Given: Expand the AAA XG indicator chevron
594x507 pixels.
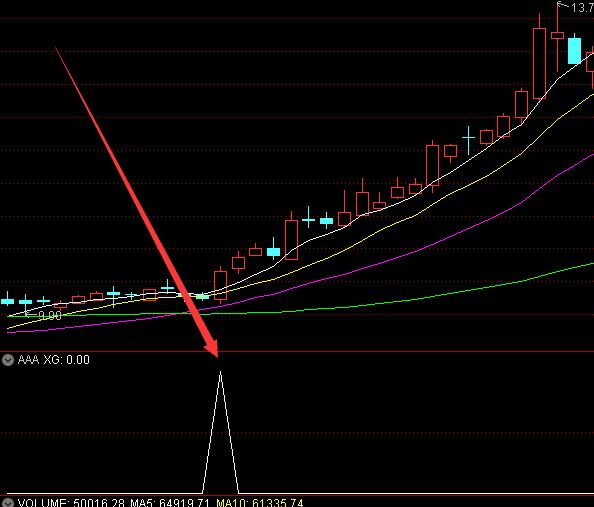Looking at the screenshot, I should (8, 360).
